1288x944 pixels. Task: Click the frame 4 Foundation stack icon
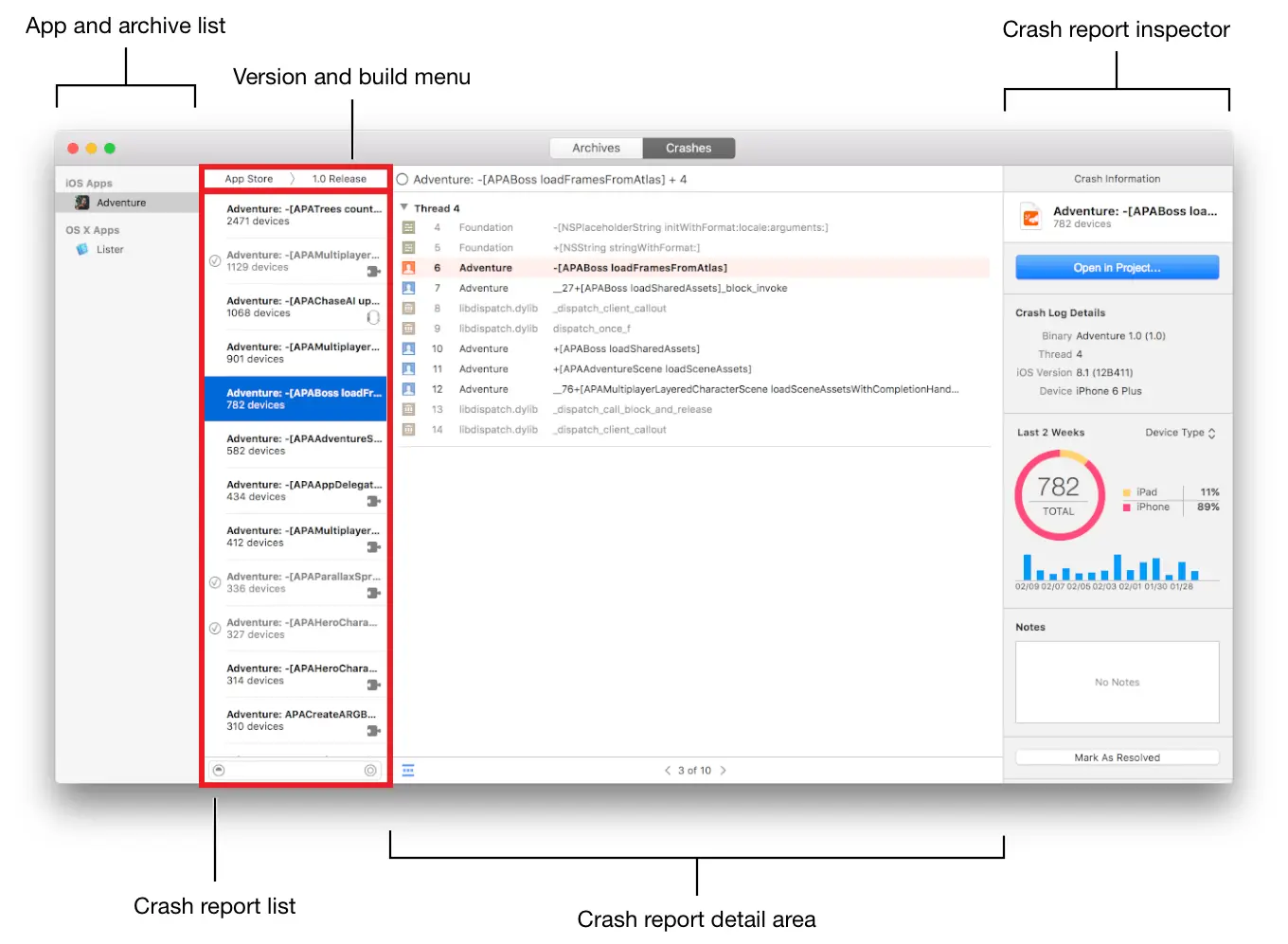408,227
